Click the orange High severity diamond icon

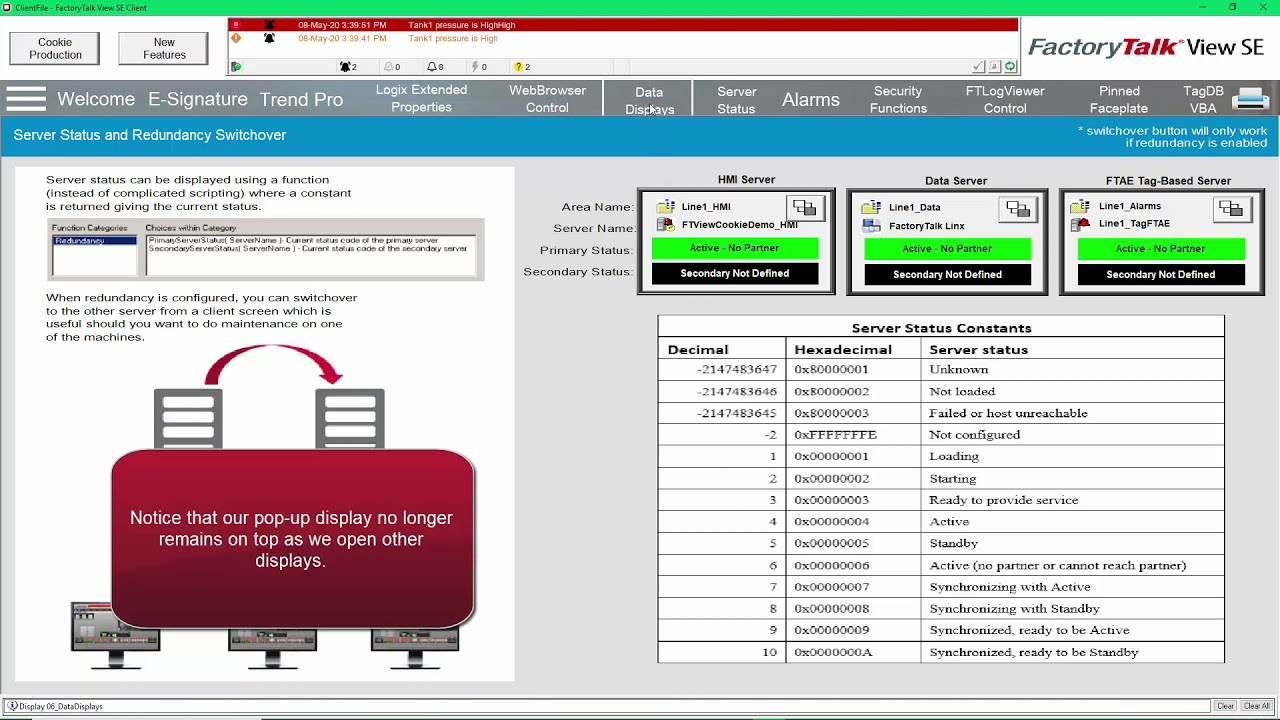coord(236,38)
